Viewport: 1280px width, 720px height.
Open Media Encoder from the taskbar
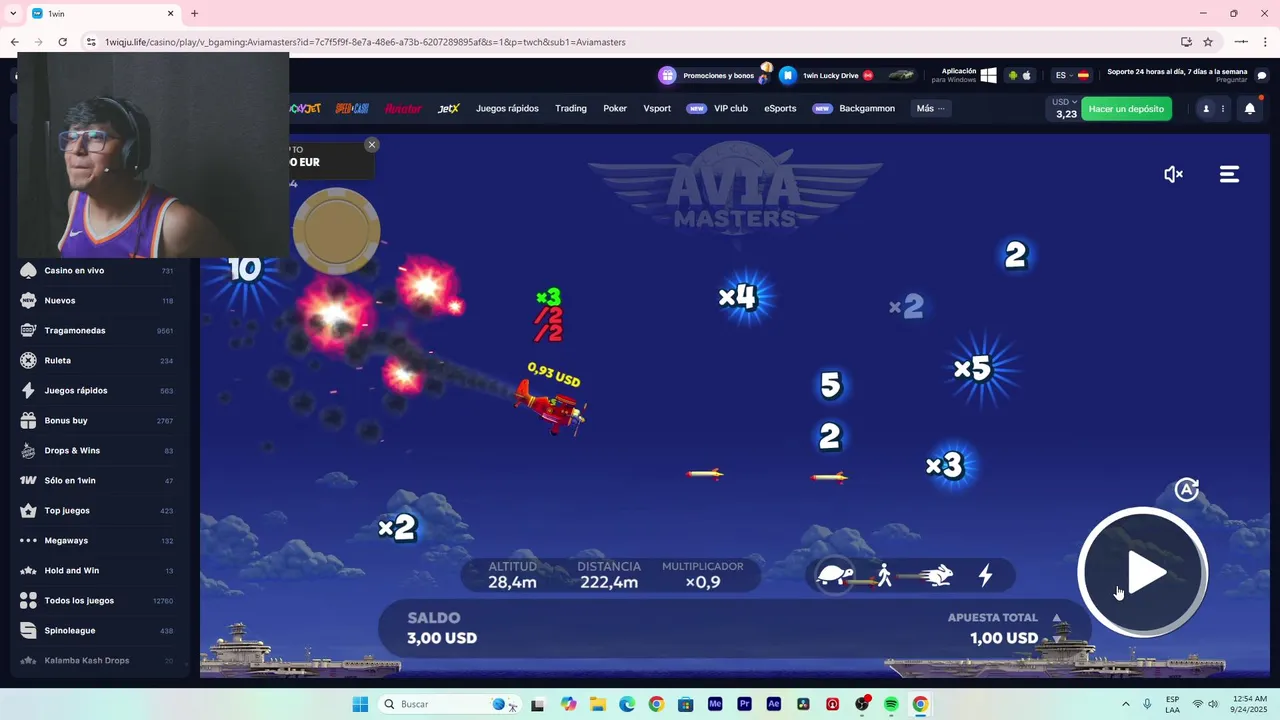(715, 704)
